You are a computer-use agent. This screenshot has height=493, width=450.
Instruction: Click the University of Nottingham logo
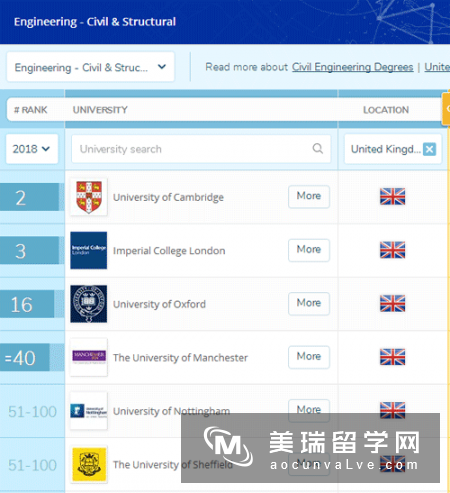pyautogui.click(x=89, y=411)
